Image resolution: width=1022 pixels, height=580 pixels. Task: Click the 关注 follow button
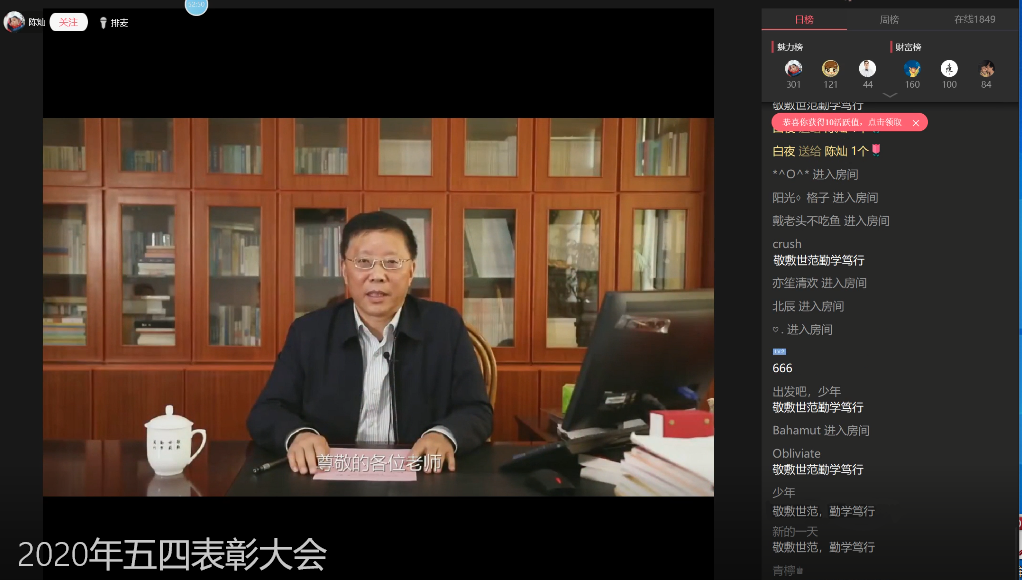68,22
